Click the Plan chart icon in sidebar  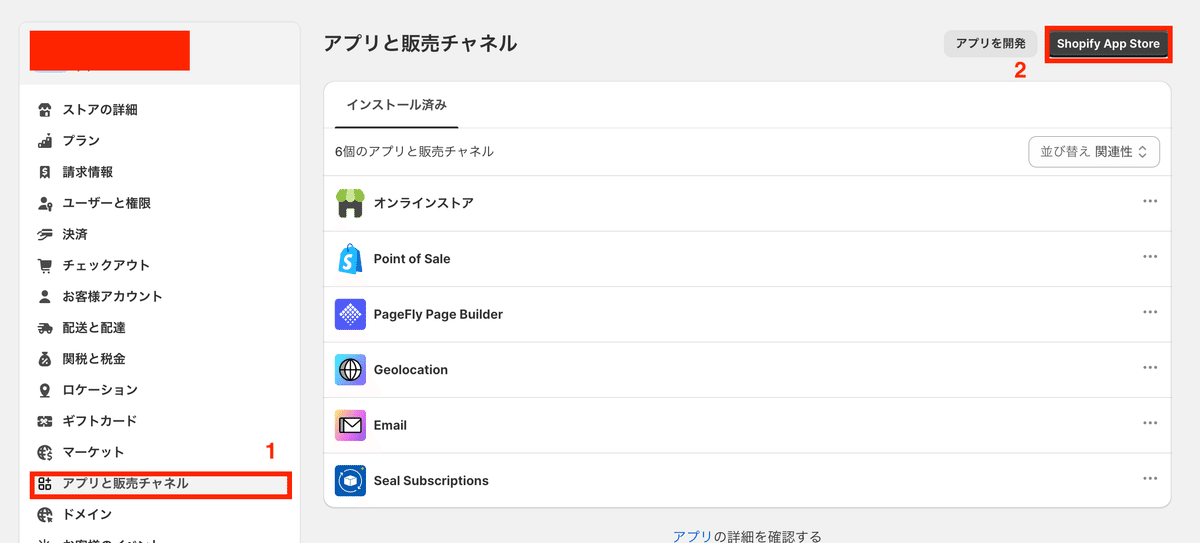click(44, 141)
